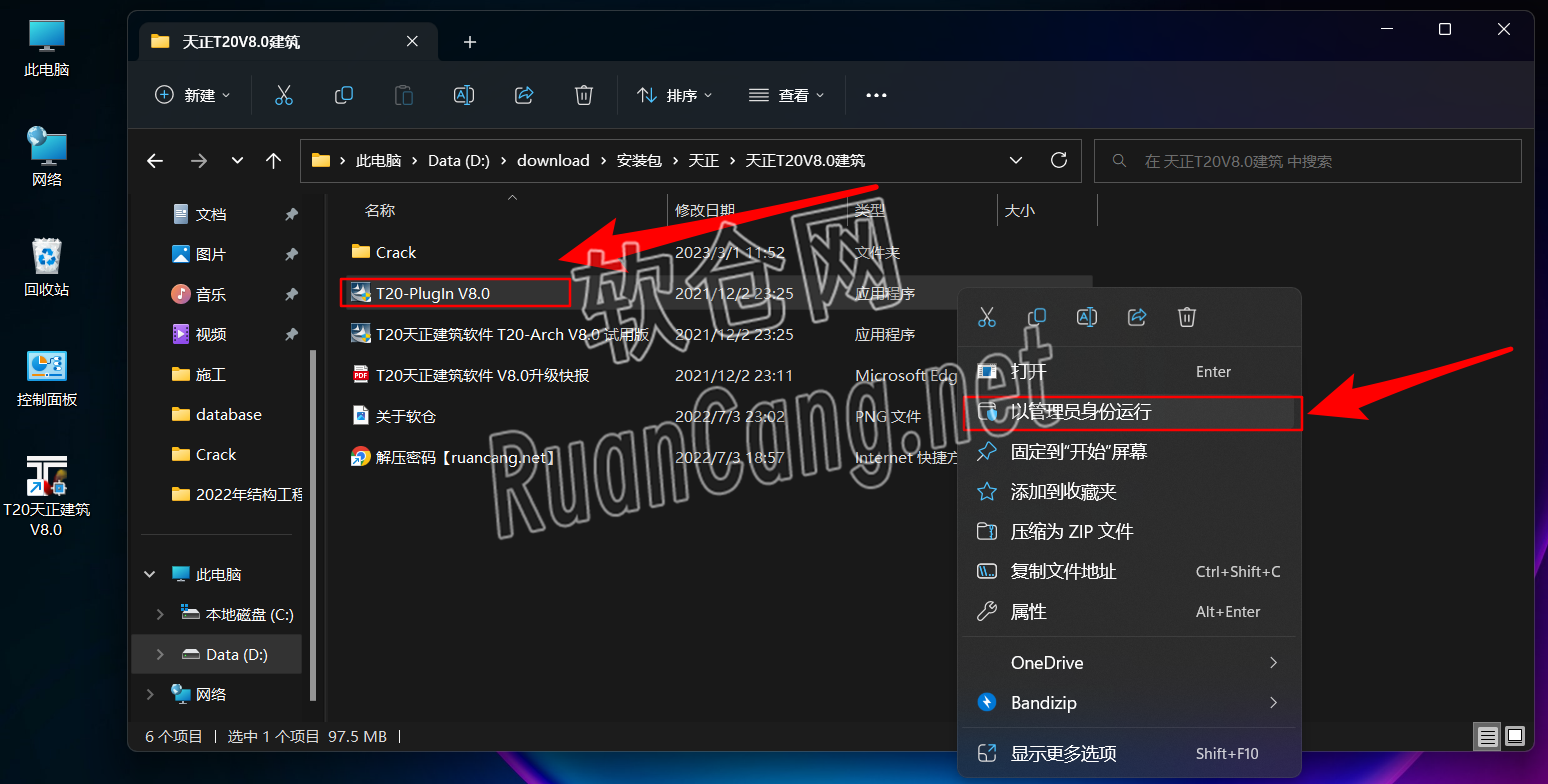Delete the selected file via the toolbar trash icon
This screenshot has height=784, width=1548.
584,95
